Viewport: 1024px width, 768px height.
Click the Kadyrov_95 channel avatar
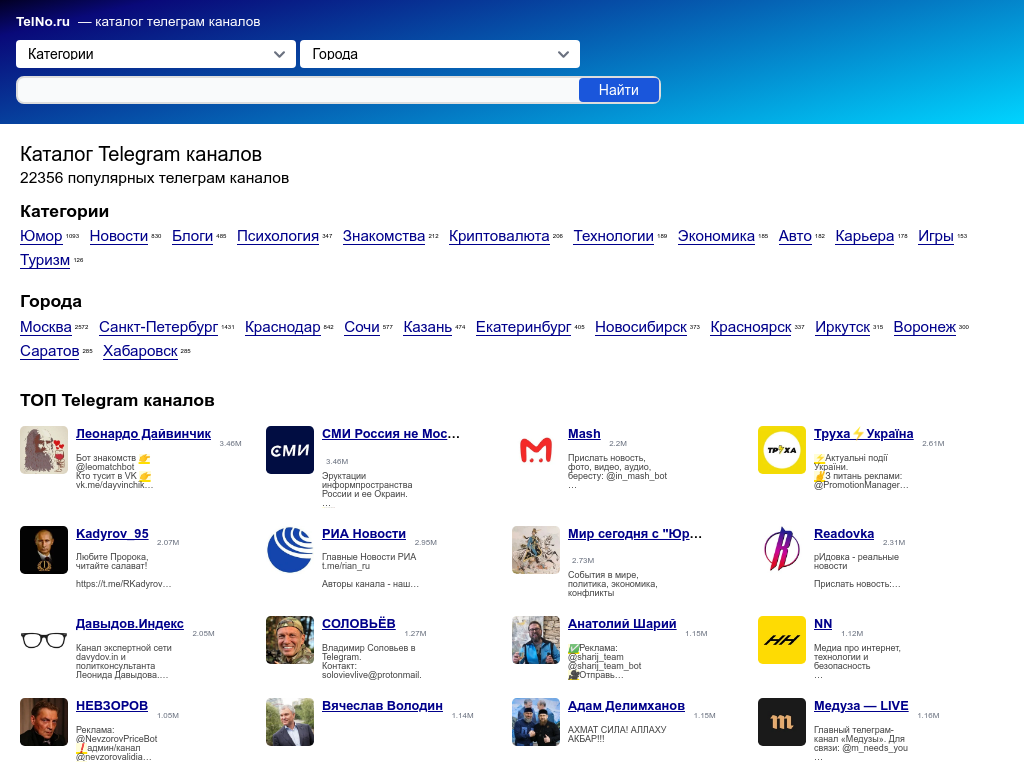(x=44, y=550)
